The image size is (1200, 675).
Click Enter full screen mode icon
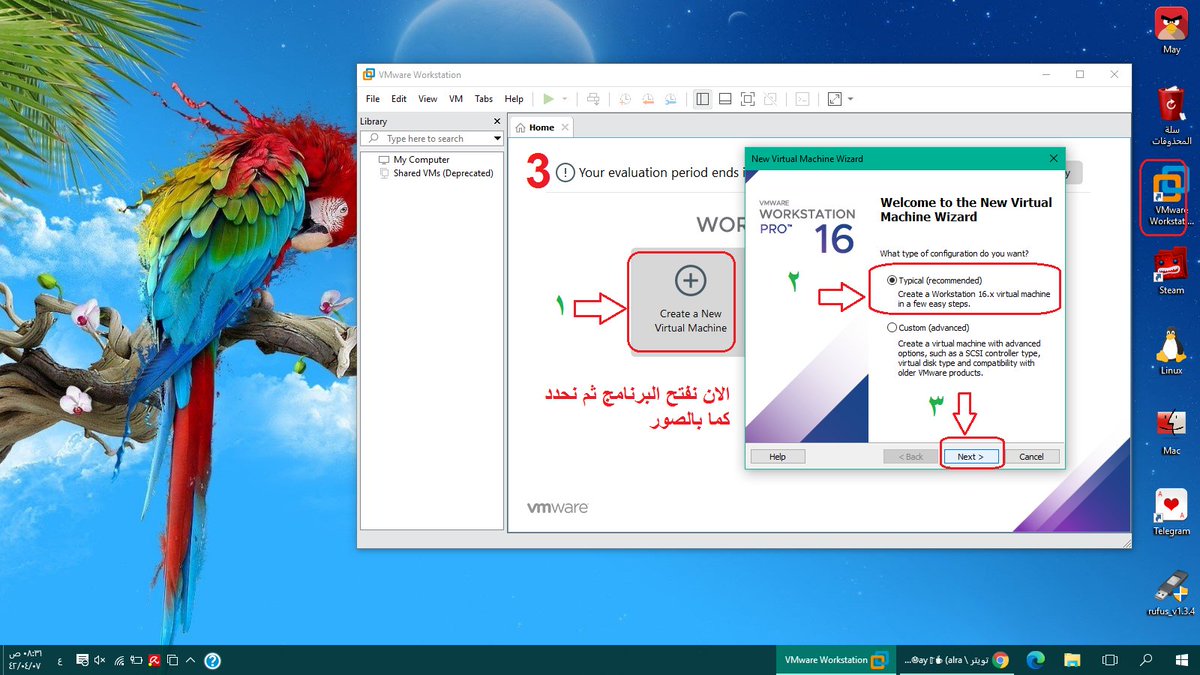point(748,99)
